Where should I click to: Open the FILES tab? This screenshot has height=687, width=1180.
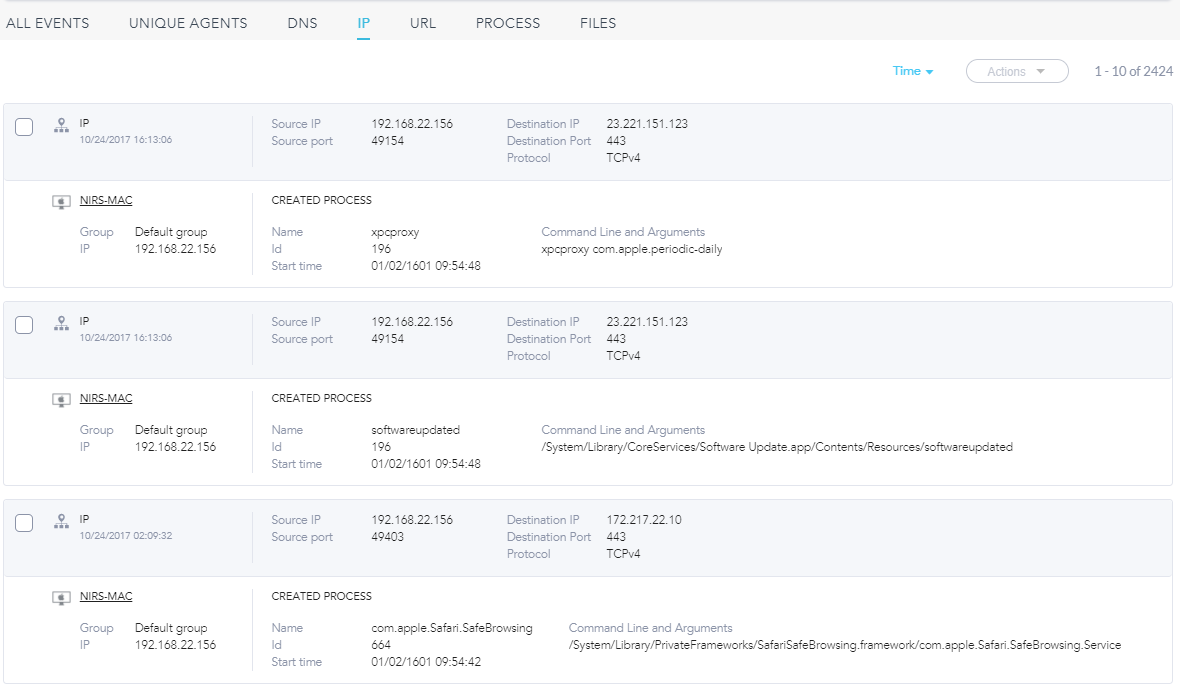598,23
